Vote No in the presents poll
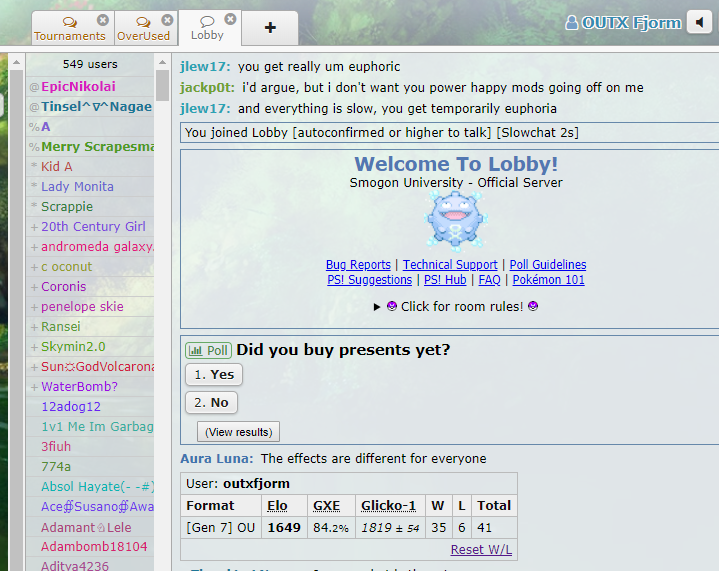 (x=211, y=403)
